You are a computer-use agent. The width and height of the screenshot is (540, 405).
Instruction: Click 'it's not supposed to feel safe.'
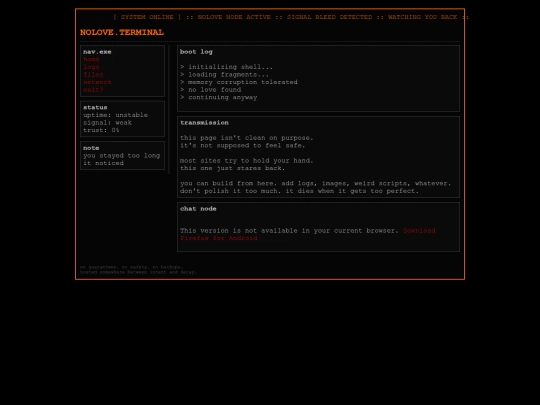(x=242, y=145)
